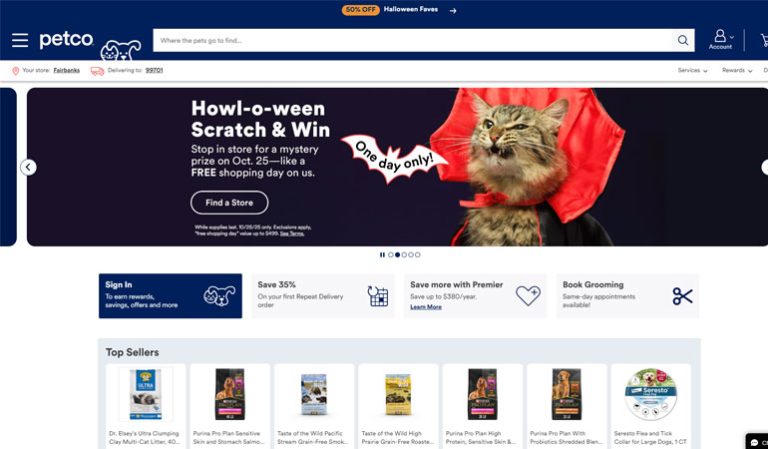Click the grooming scissors icon
This screenshot has height=449, width=768.
pyautogui.click(x=682, y=296)
